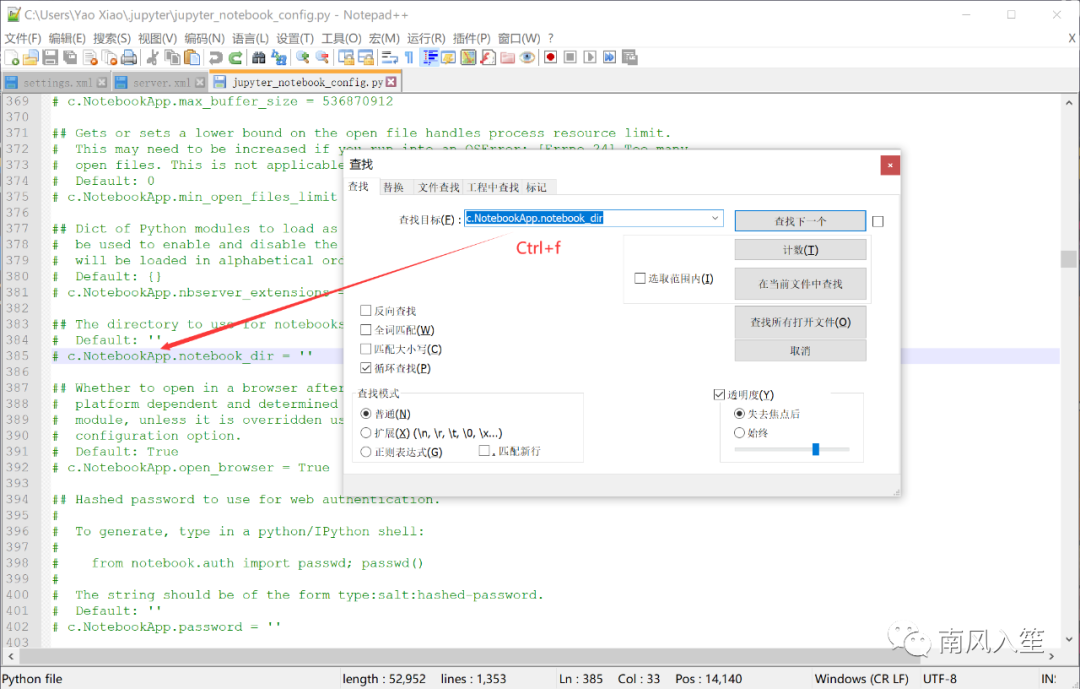Open the Function List toolbar icon

488,57
